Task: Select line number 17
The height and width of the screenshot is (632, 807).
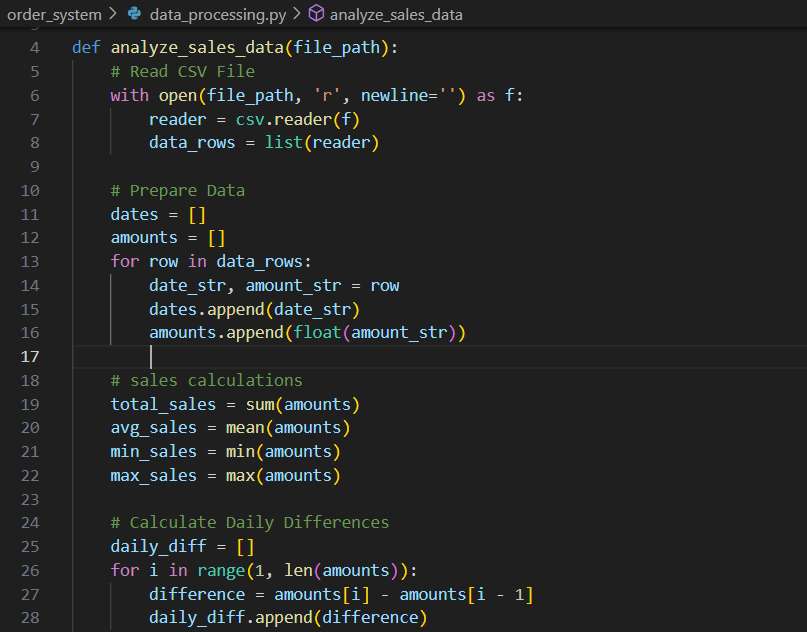Action: tap(30, 356)
